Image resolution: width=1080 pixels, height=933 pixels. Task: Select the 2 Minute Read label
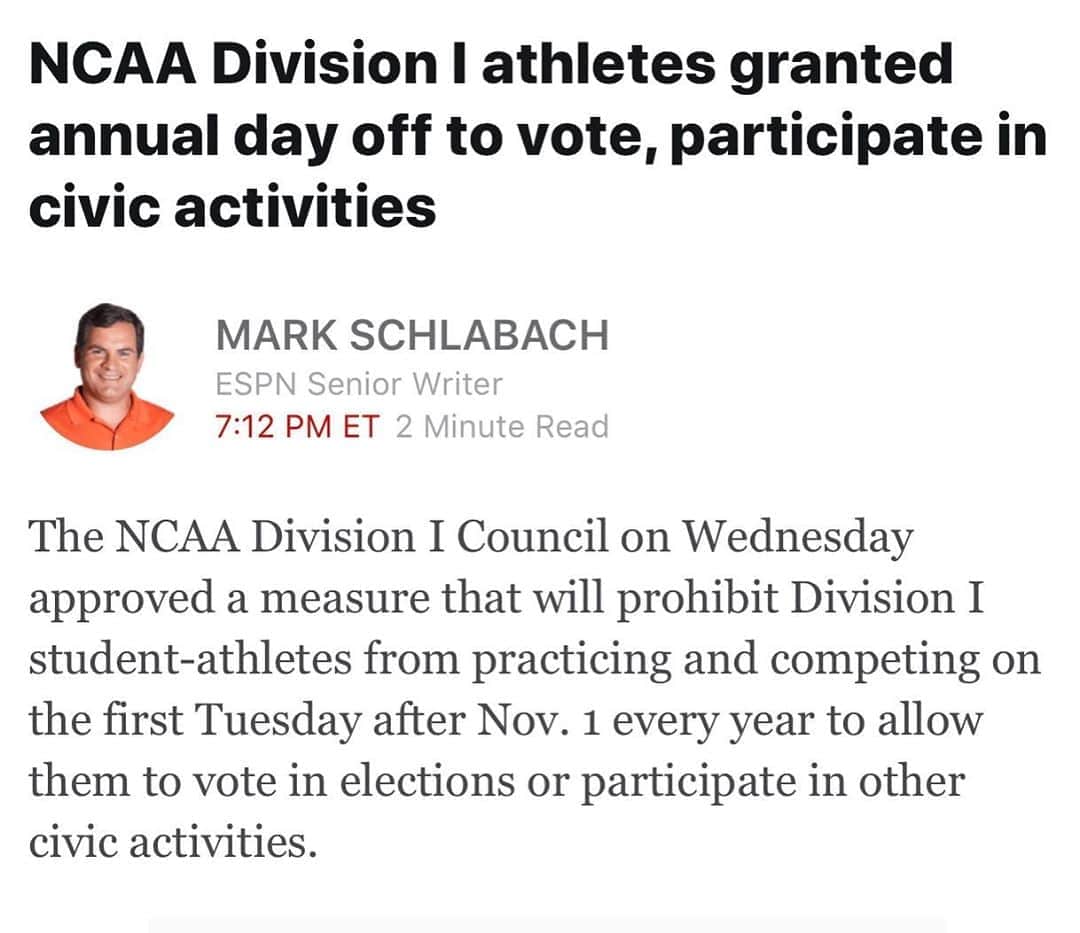(x=502, y=426)
